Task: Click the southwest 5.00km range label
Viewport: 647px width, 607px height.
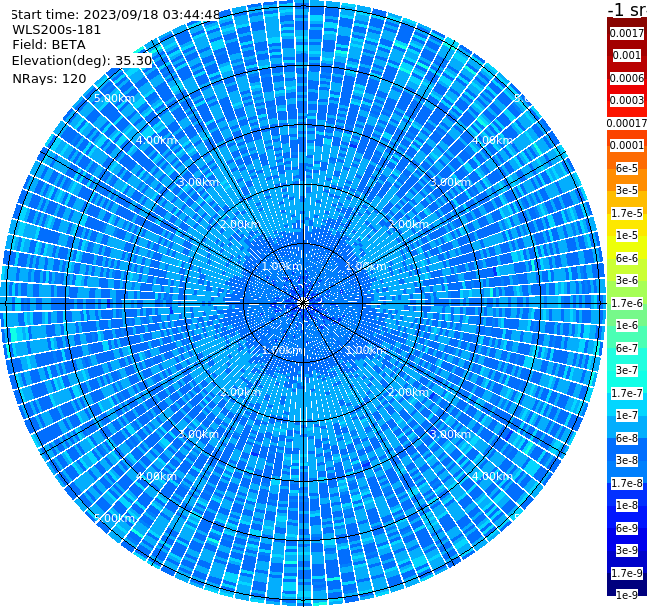Action: click(114, 518)
